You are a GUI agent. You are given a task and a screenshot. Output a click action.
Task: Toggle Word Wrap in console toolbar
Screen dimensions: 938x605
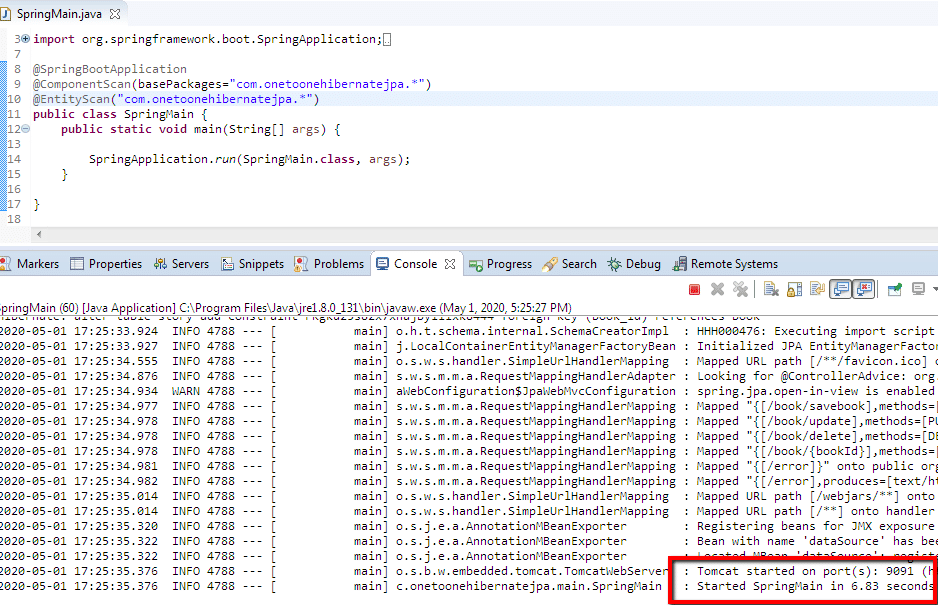(817, 289)
